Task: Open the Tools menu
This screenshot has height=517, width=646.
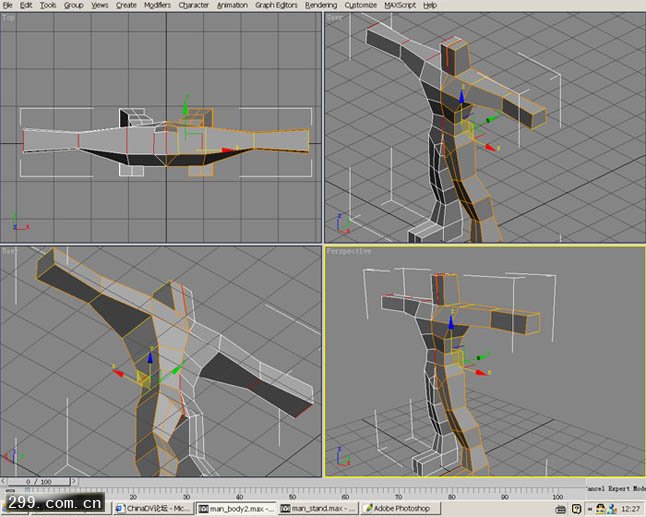Action: [x=48, y=5]
